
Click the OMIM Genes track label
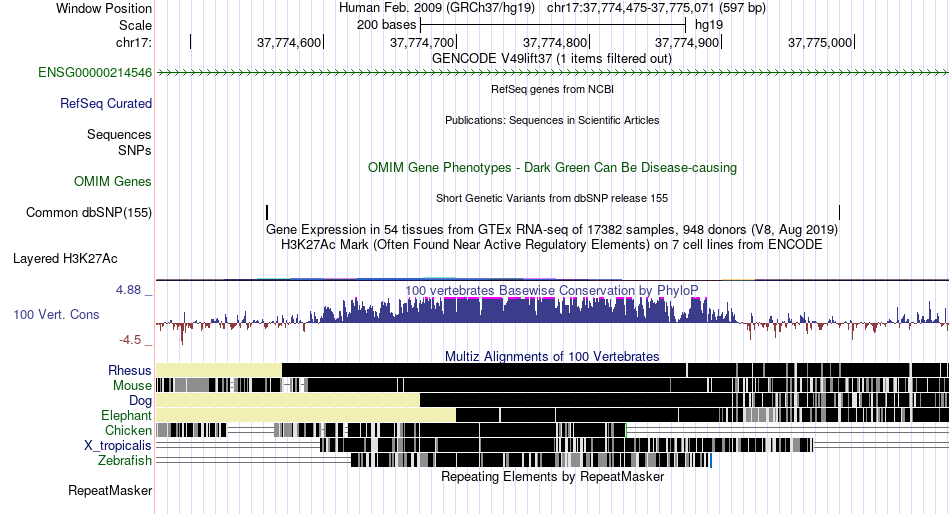pos(113,181)
